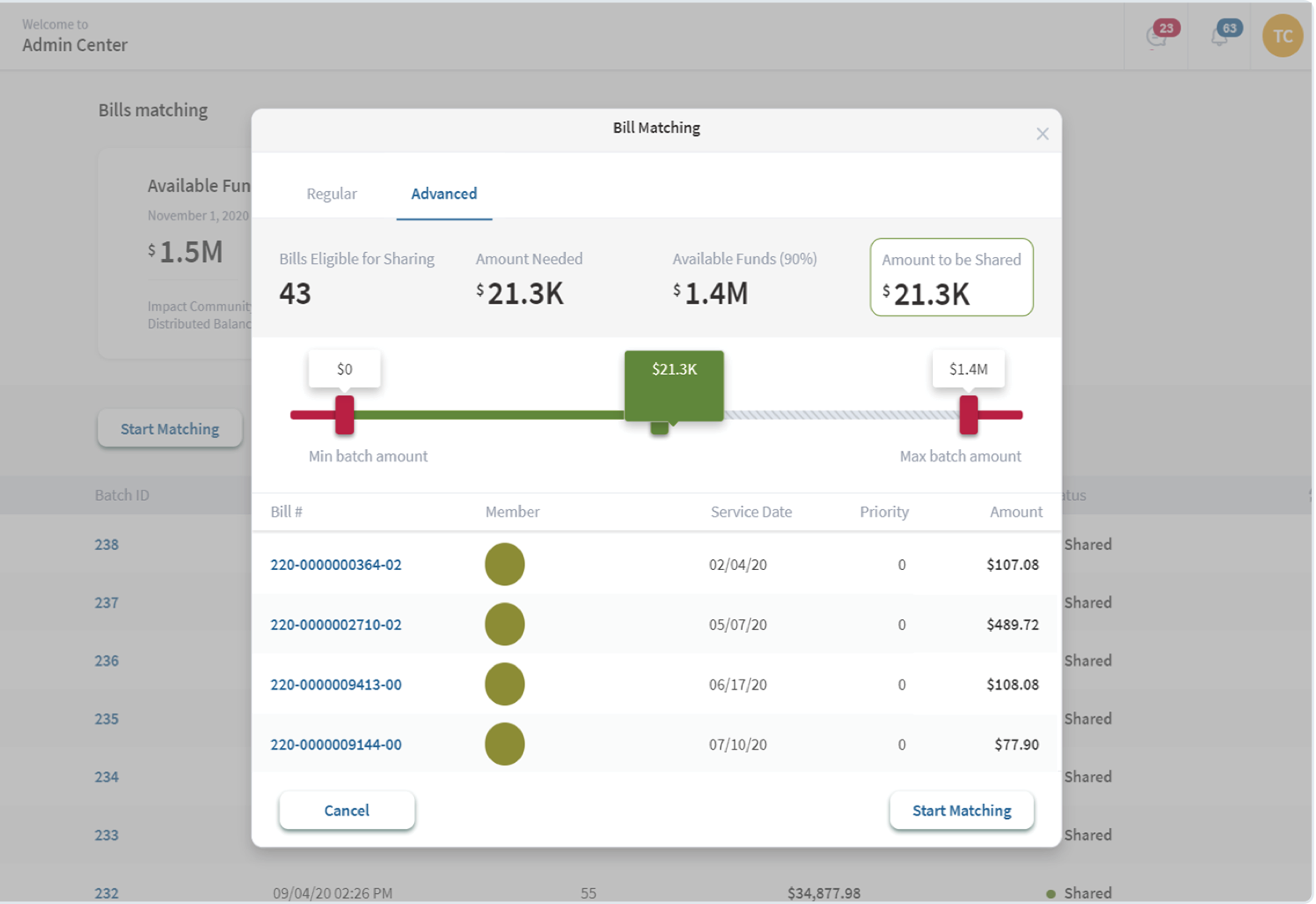Click the Amount column header
1316x904 pixels.
point(1016,512)
